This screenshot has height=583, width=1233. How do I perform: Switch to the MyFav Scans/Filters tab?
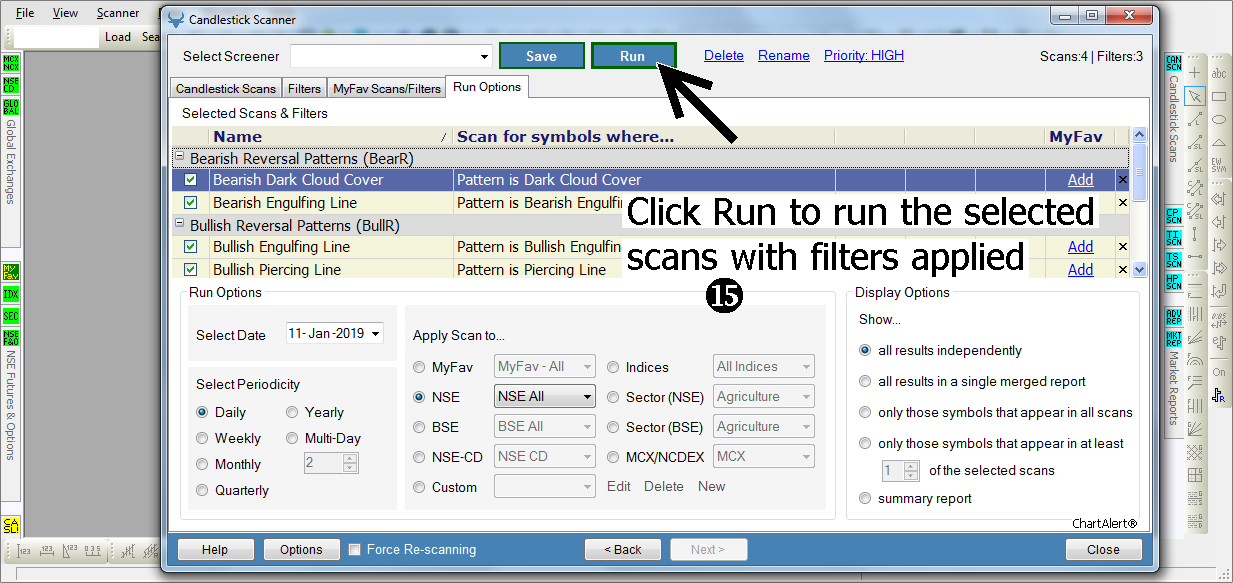coord(387,89)
